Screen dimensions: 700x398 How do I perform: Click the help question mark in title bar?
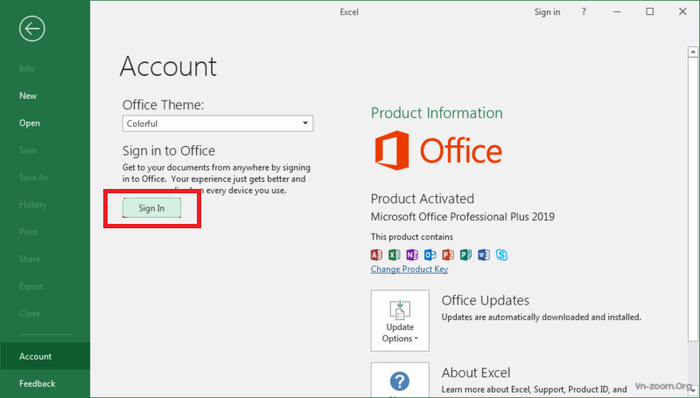point(583,12)
